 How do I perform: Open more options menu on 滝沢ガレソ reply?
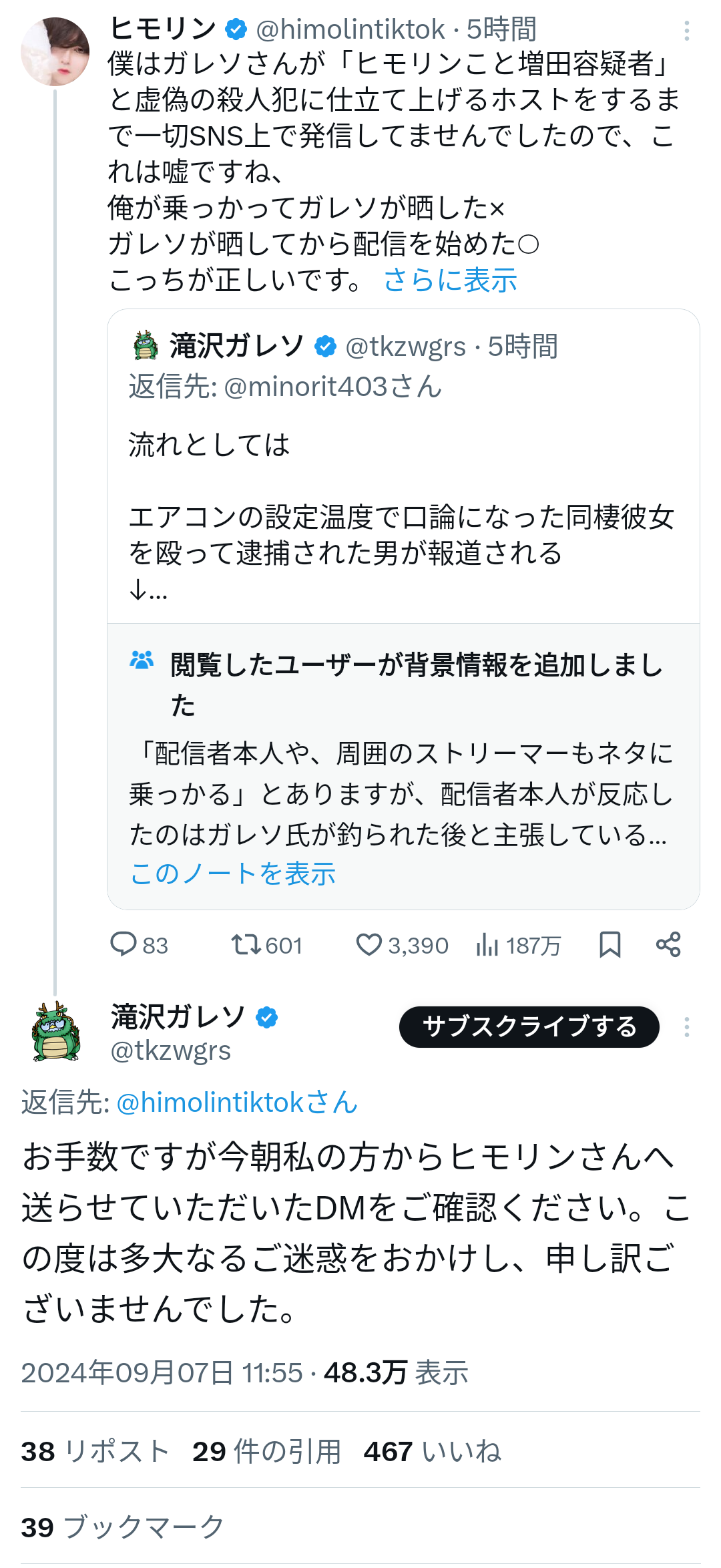pos(686,1027)
